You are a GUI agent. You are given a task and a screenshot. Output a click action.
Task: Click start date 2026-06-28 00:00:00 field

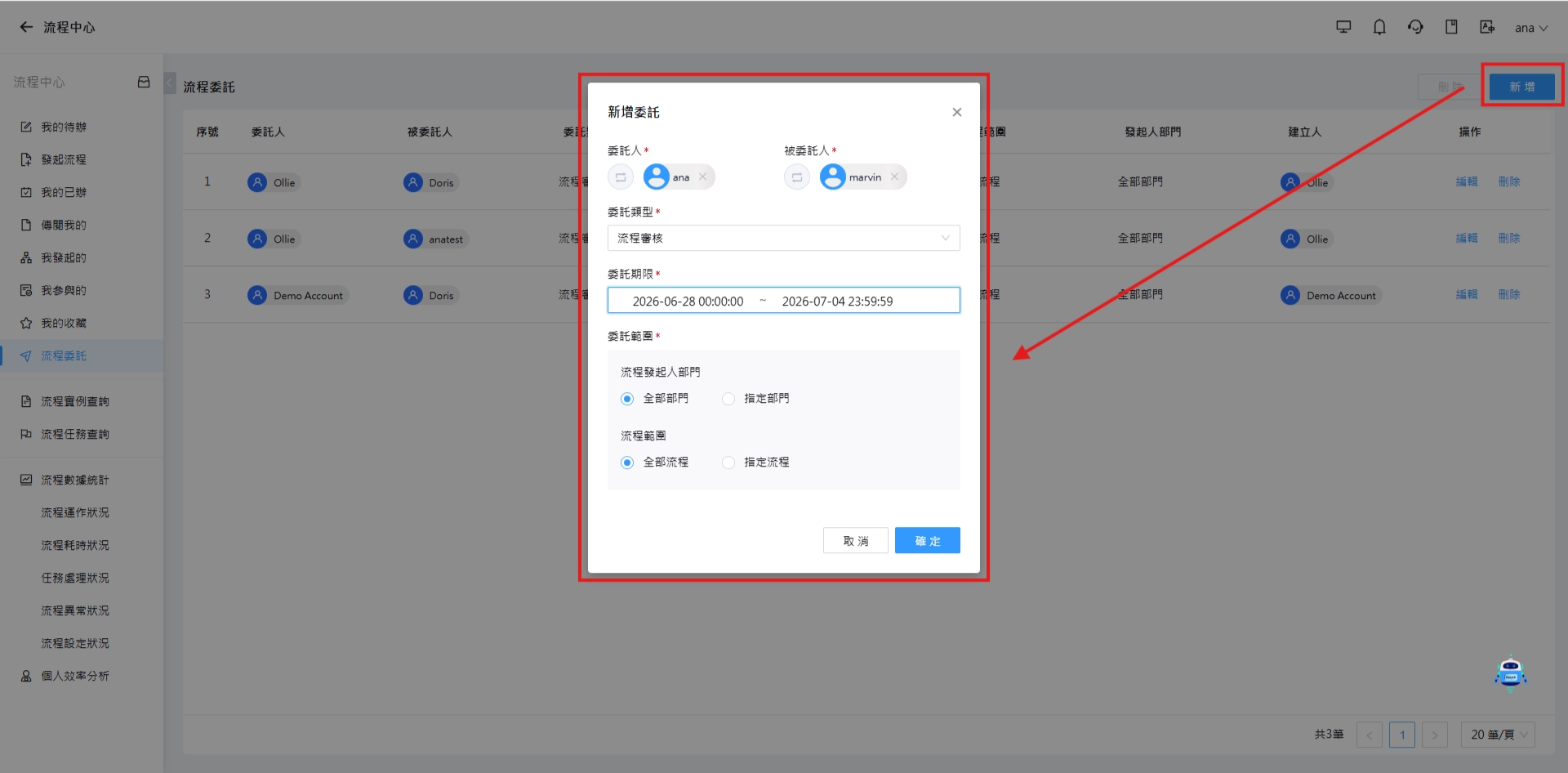click(x=688, y=301)
